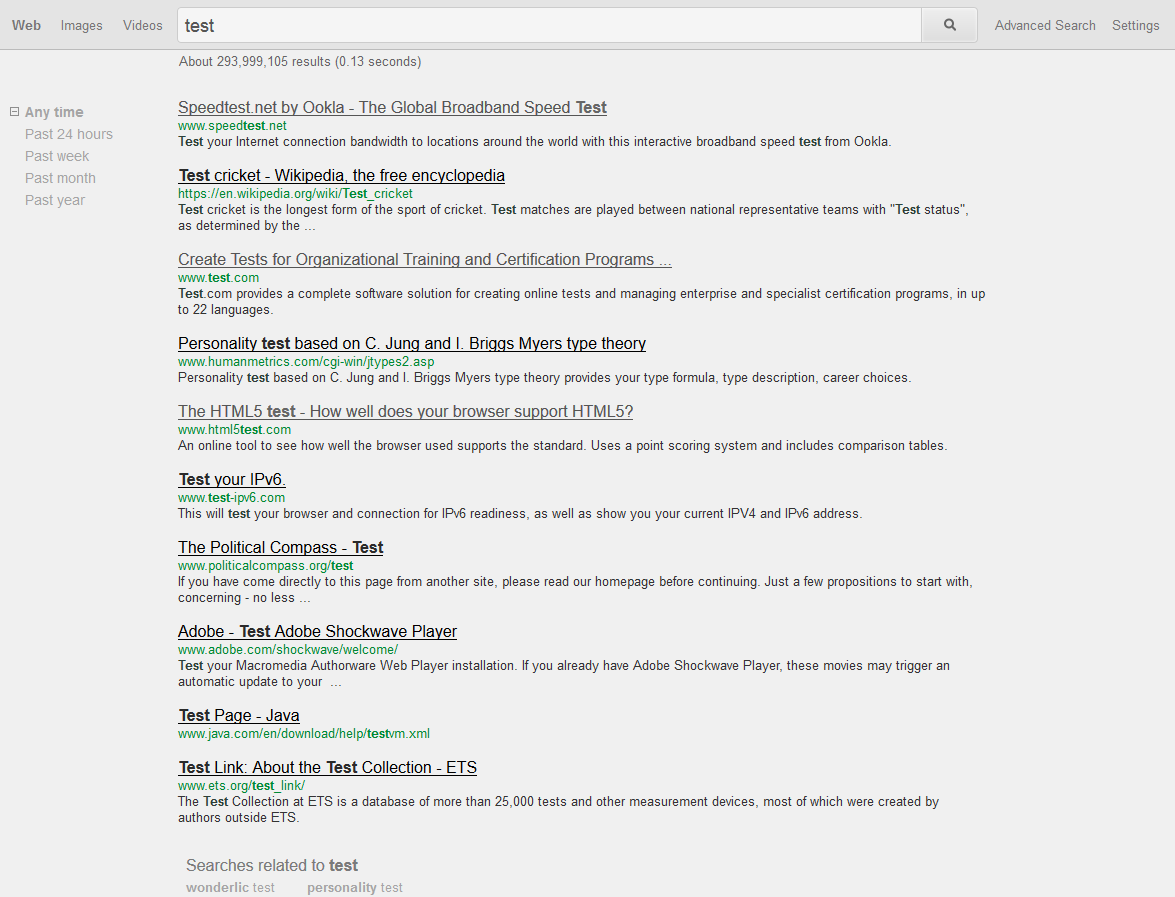Click the www.test.com URL
The image size is (1175, 897).
(x=218, y=277)
